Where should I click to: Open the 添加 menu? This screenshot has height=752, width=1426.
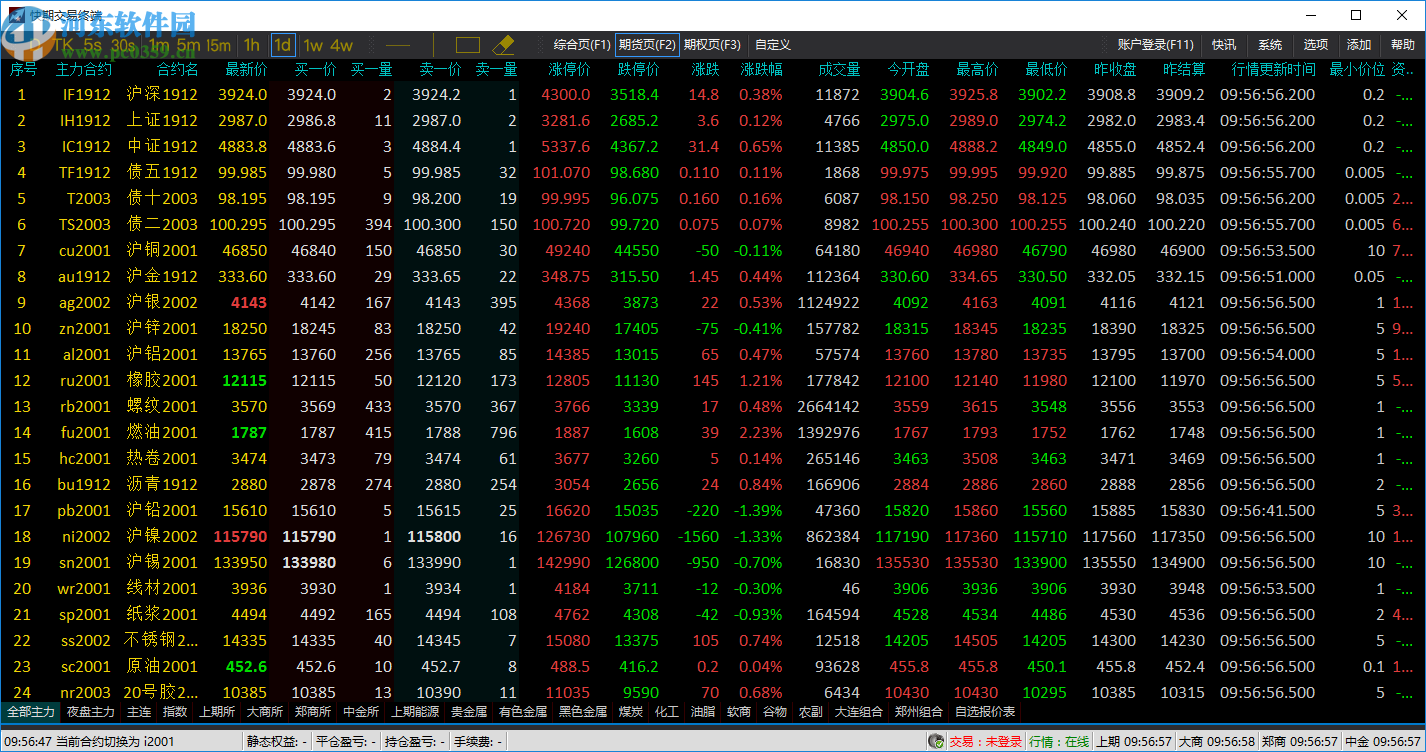(1359, 45)
